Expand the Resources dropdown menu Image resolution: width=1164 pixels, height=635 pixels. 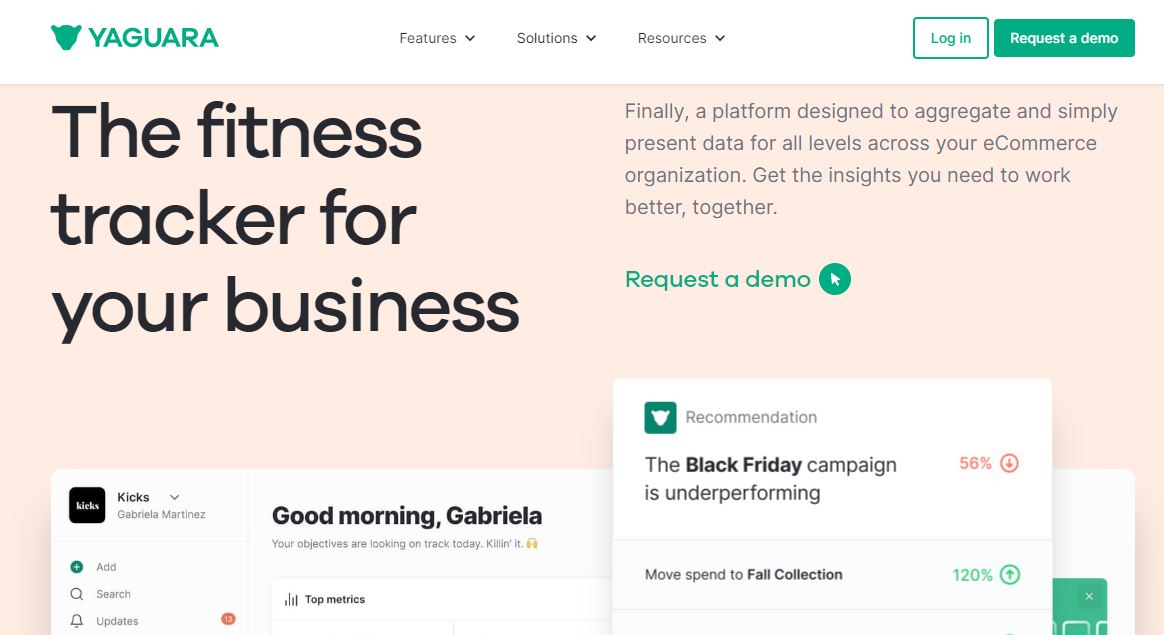tap(681, 38)
